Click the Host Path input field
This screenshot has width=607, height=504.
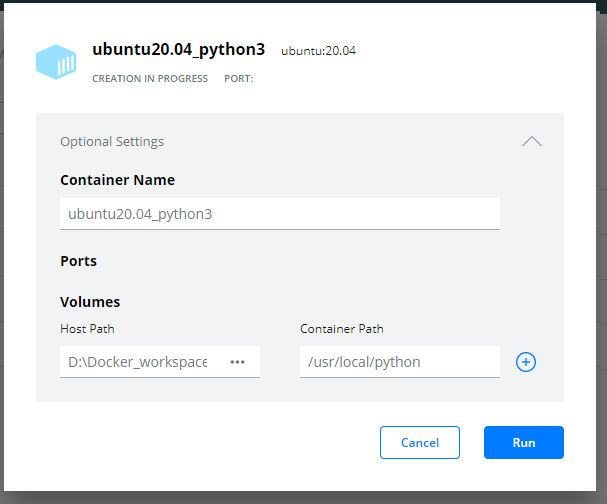click(160, 362)
